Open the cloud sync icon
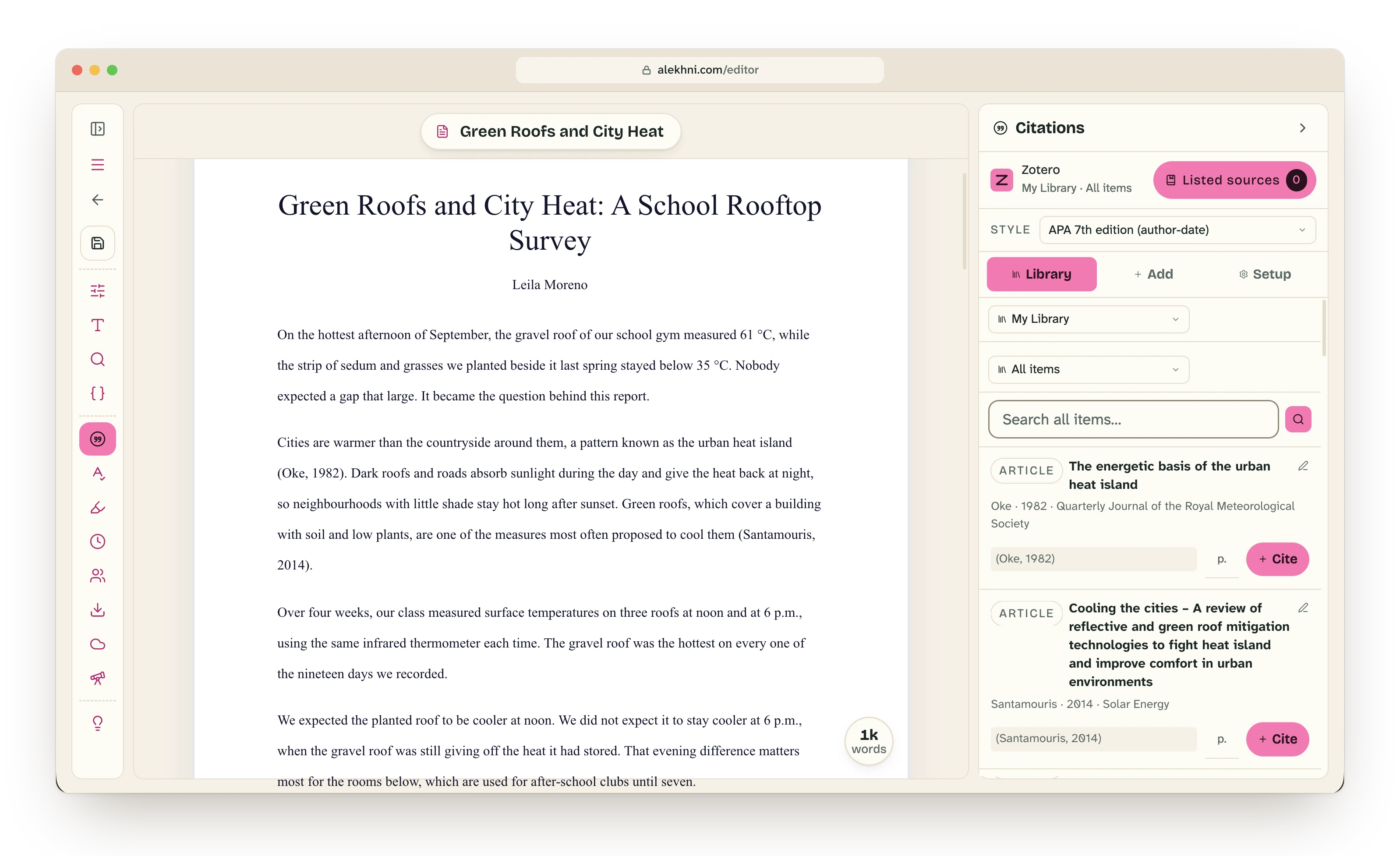The height and width of the screenshot is (856, 1400). tap(98, 644)
